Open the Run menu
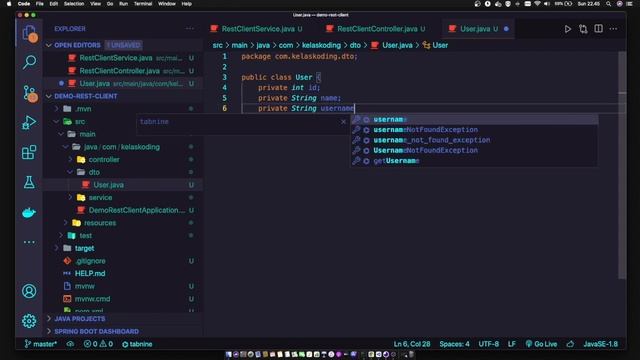640x360 pixels. point(123,4)
